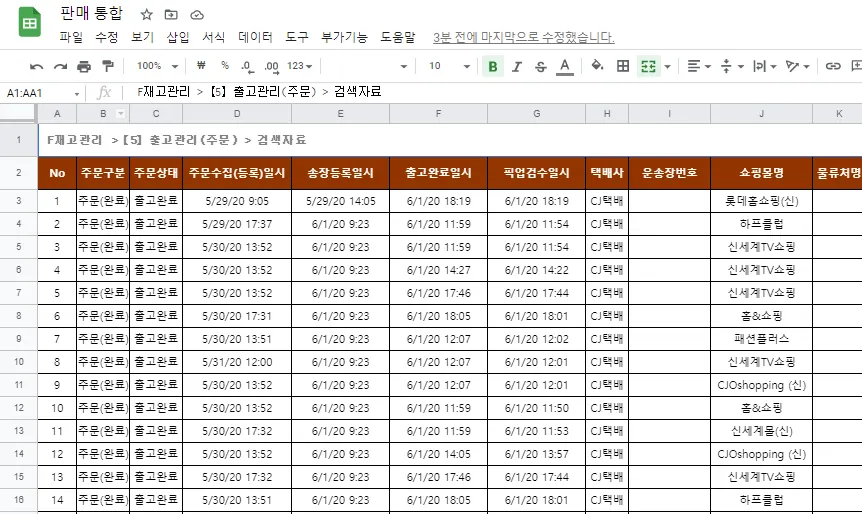Increase decimal places

tap(272, 67)
